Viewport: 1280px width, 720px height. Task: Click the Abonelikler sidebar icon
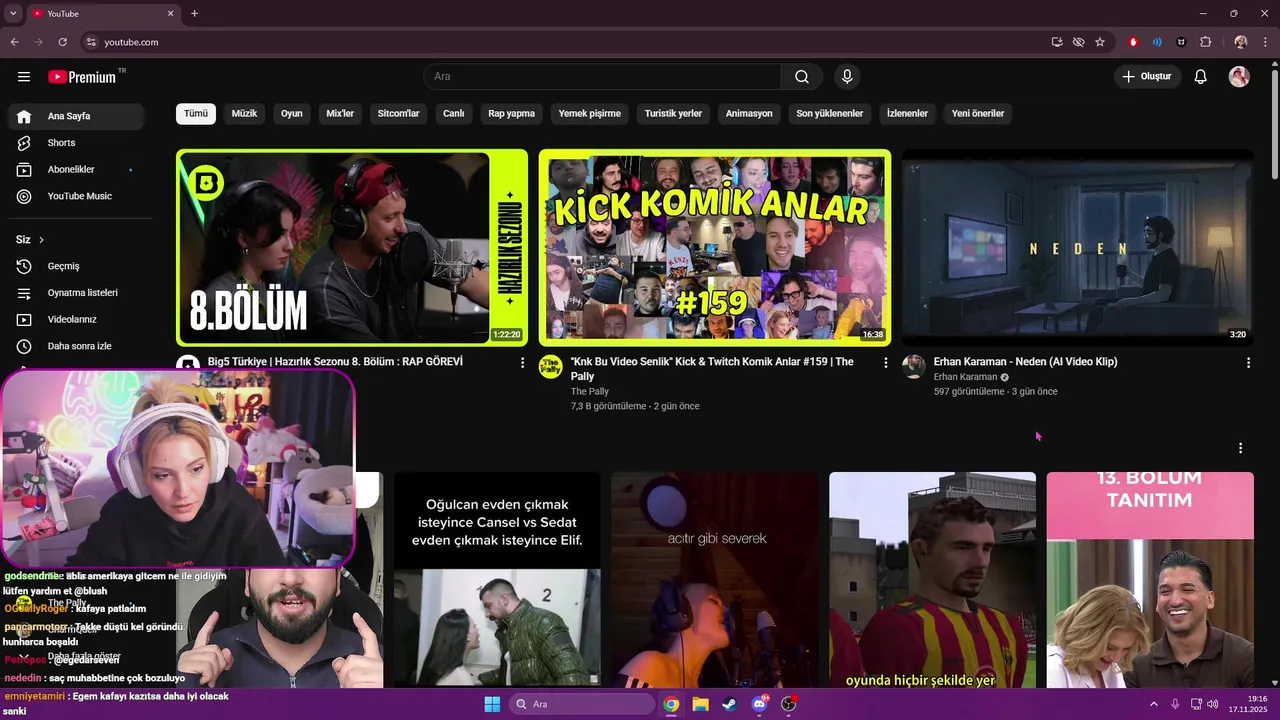(24, 170)
